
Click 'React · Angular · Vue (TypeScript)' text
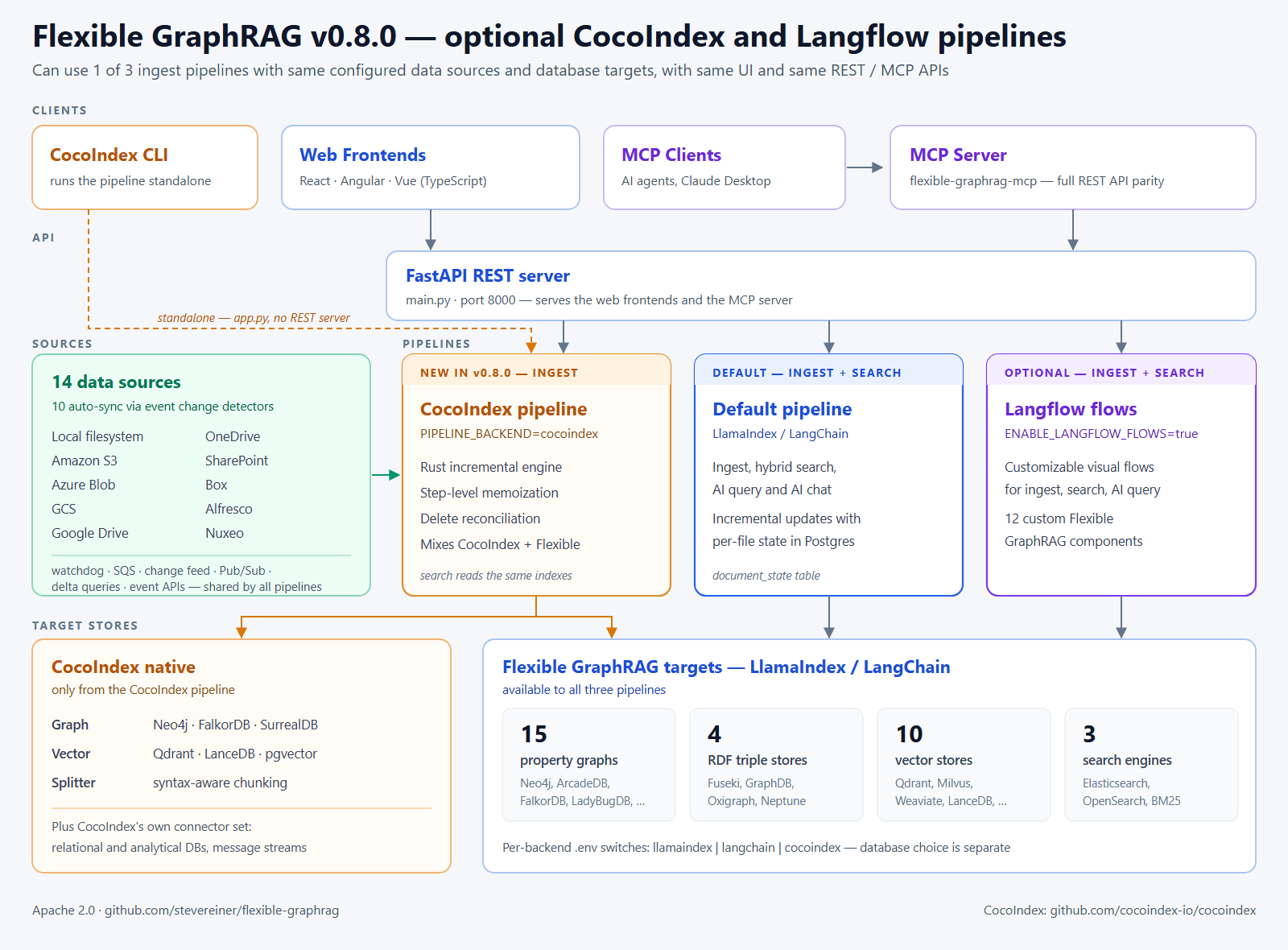(x=393, y=181)
